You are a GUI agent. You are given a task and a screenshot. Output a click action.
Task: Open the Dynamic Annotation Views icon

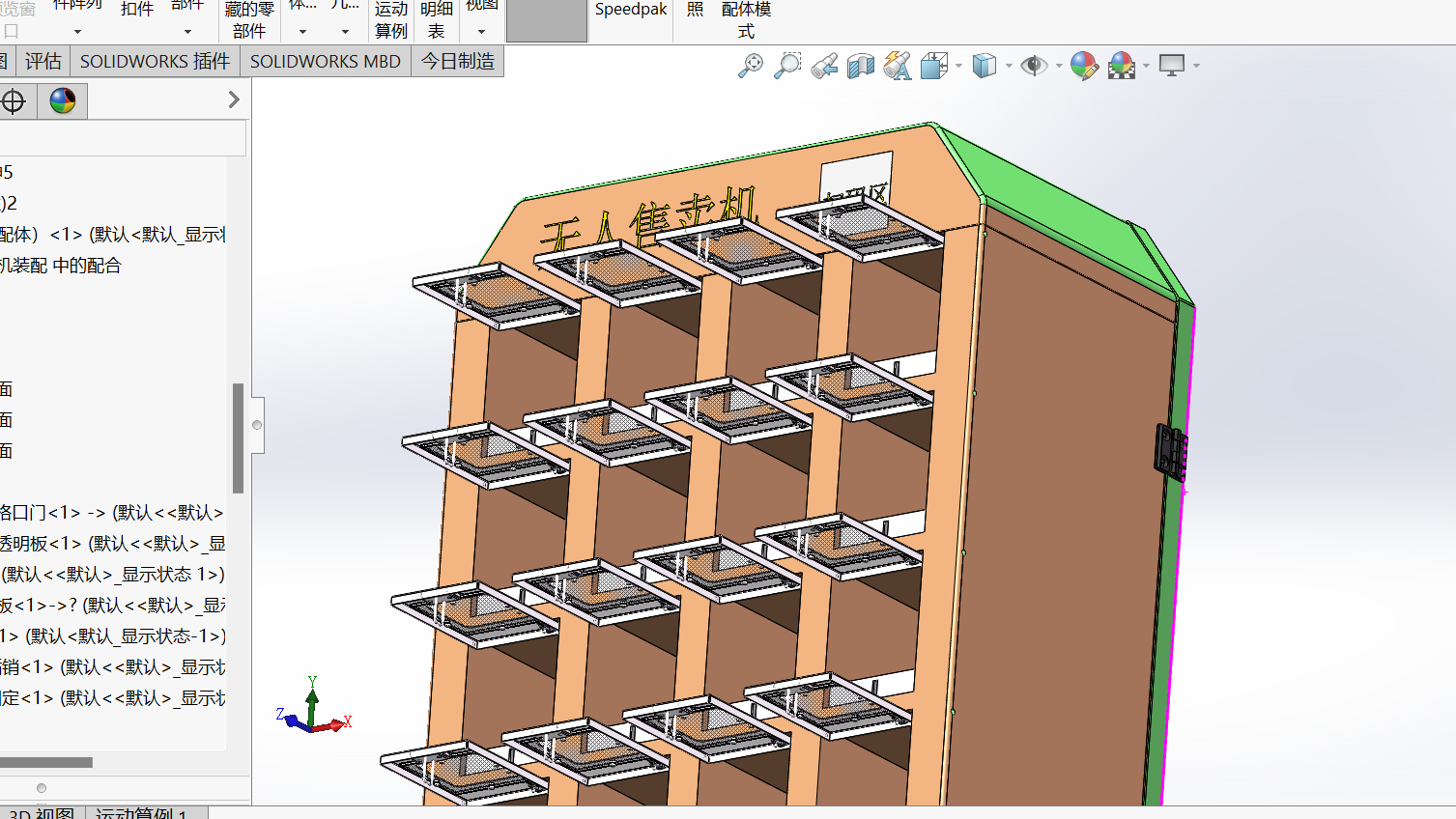pos(897,66)
